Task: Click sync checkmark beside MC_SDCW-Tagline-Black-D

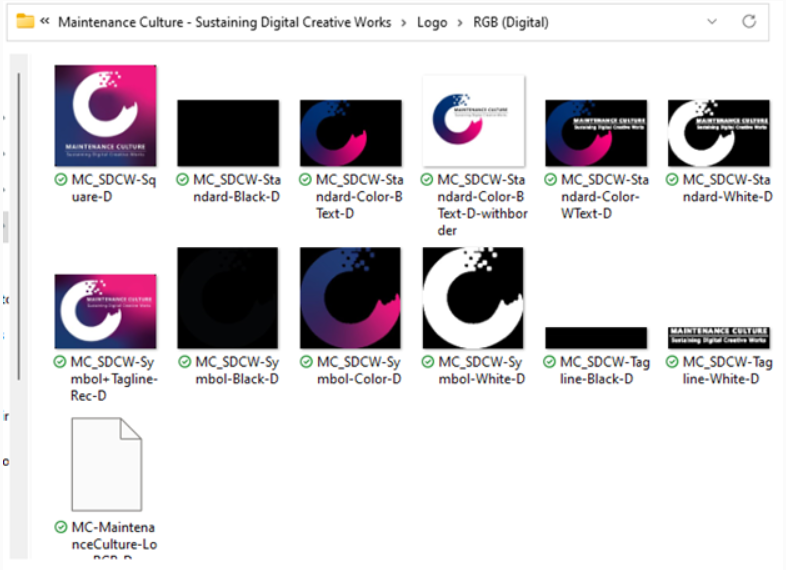Action: pos(549,361)
